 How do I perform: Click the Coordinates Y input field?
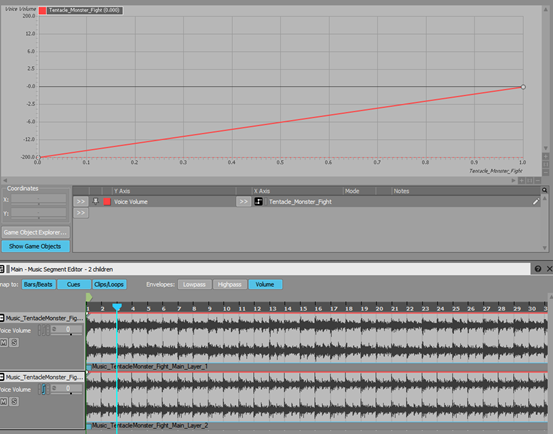pyautogui.click(x=38, y=212)
